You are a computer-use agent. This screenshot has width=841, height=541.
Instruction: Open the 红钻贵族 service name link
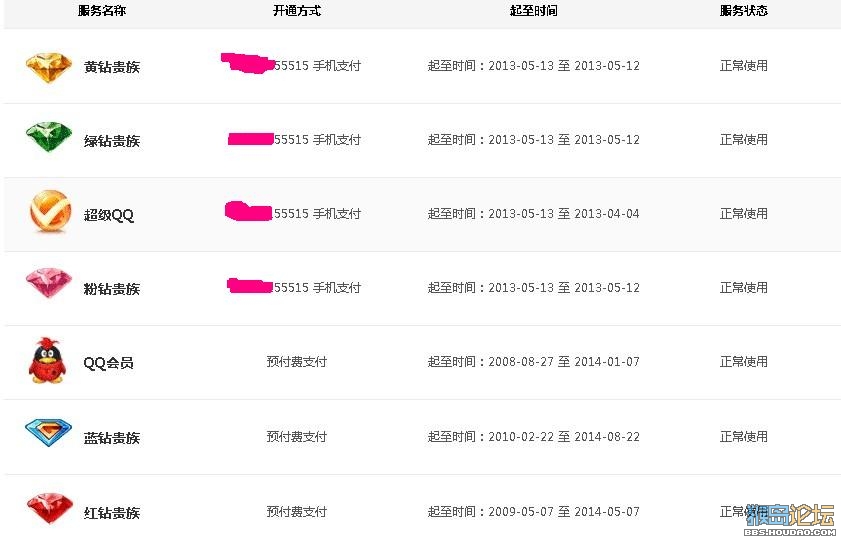click(112, 513)
